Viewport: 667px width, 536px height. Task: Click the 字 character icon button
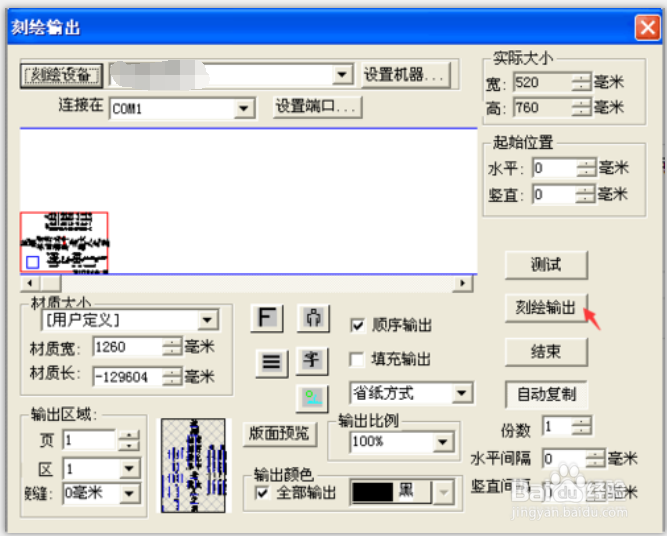[312, 361]
